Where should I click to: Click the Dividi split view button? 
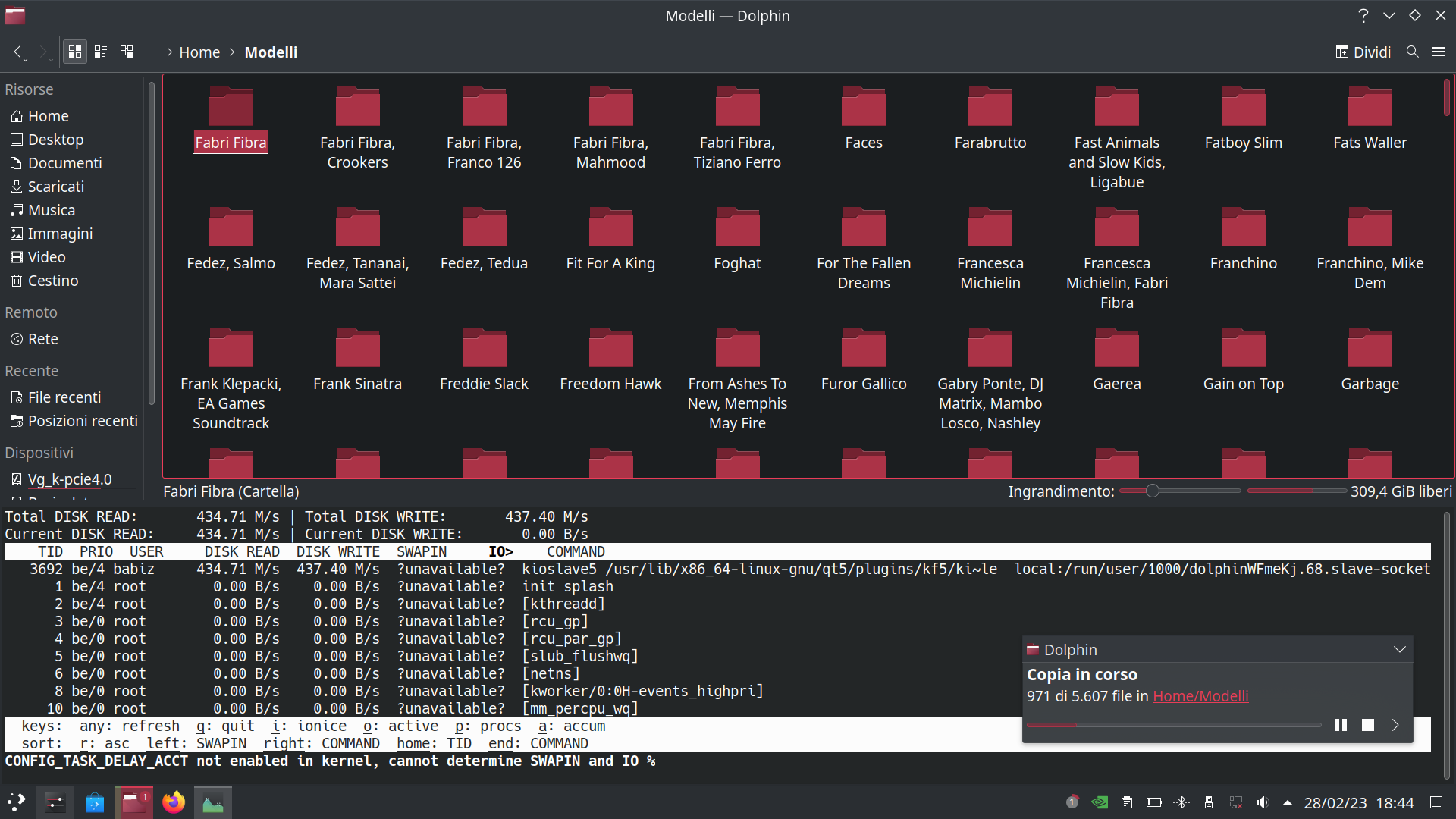tap(1363, 52)
